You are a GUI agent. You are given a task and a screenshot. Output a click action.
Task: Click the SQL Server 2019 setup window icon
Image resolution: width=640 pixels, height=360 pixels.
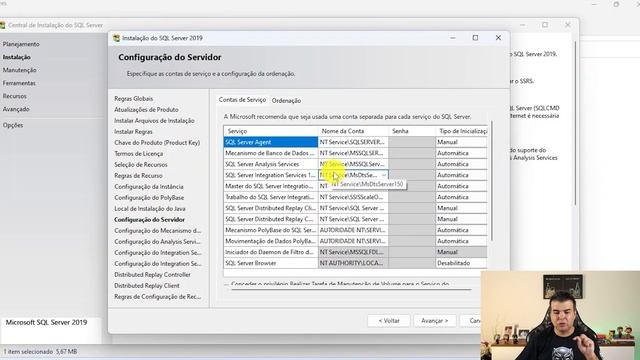116,38
